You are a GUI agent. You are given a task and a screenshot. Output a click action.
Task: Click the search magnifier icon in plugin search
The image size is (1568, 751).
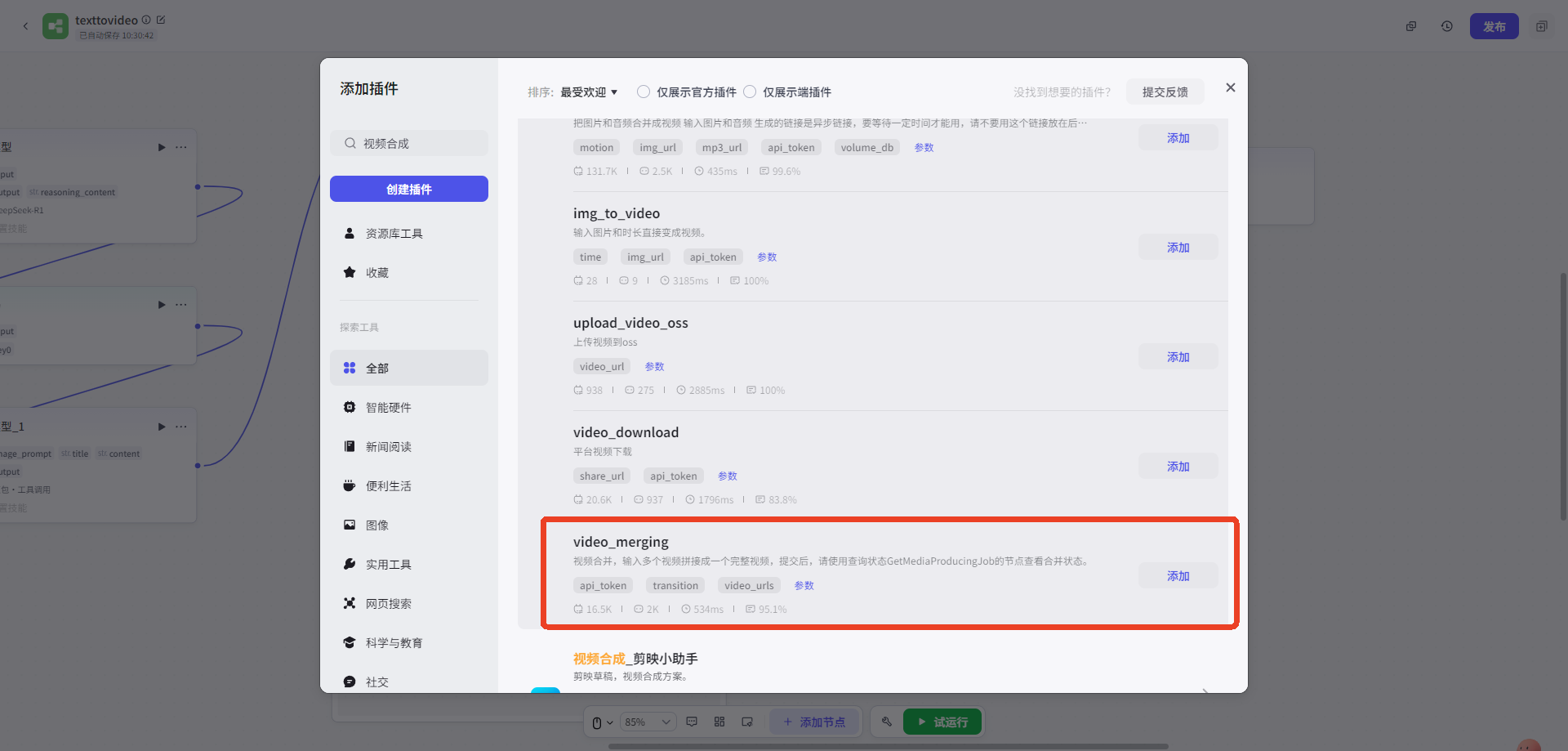pos(350,144)
